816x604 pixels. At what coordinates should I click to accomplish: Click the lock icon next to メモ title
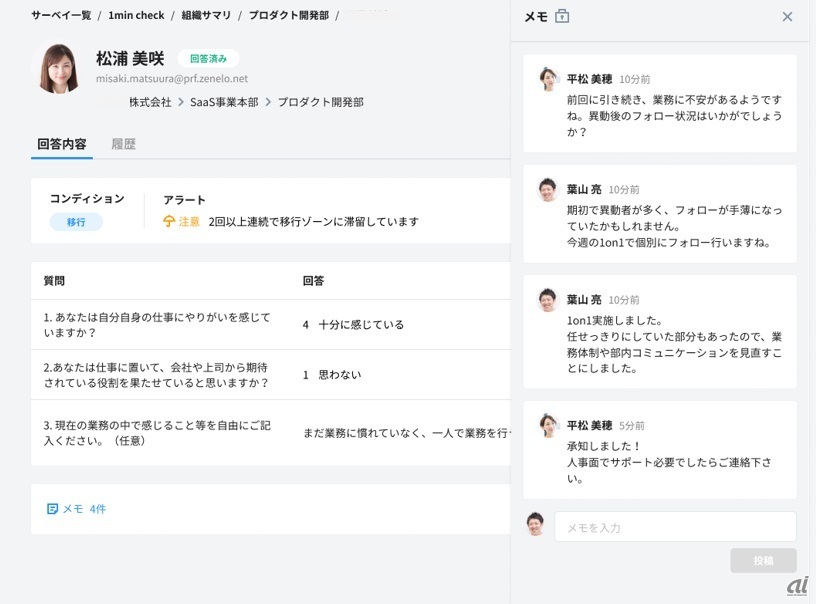(562, 16)
